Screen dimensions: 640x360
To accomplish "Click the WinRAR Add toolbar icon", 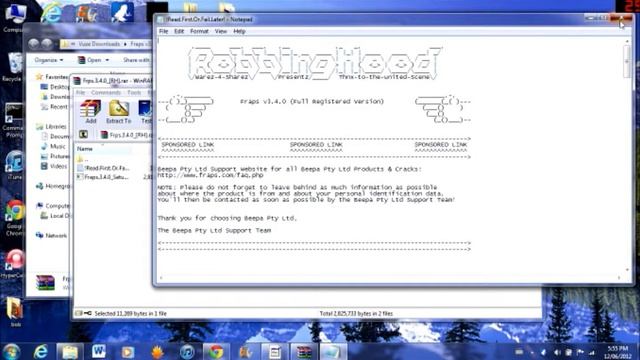I will (90, 111).
